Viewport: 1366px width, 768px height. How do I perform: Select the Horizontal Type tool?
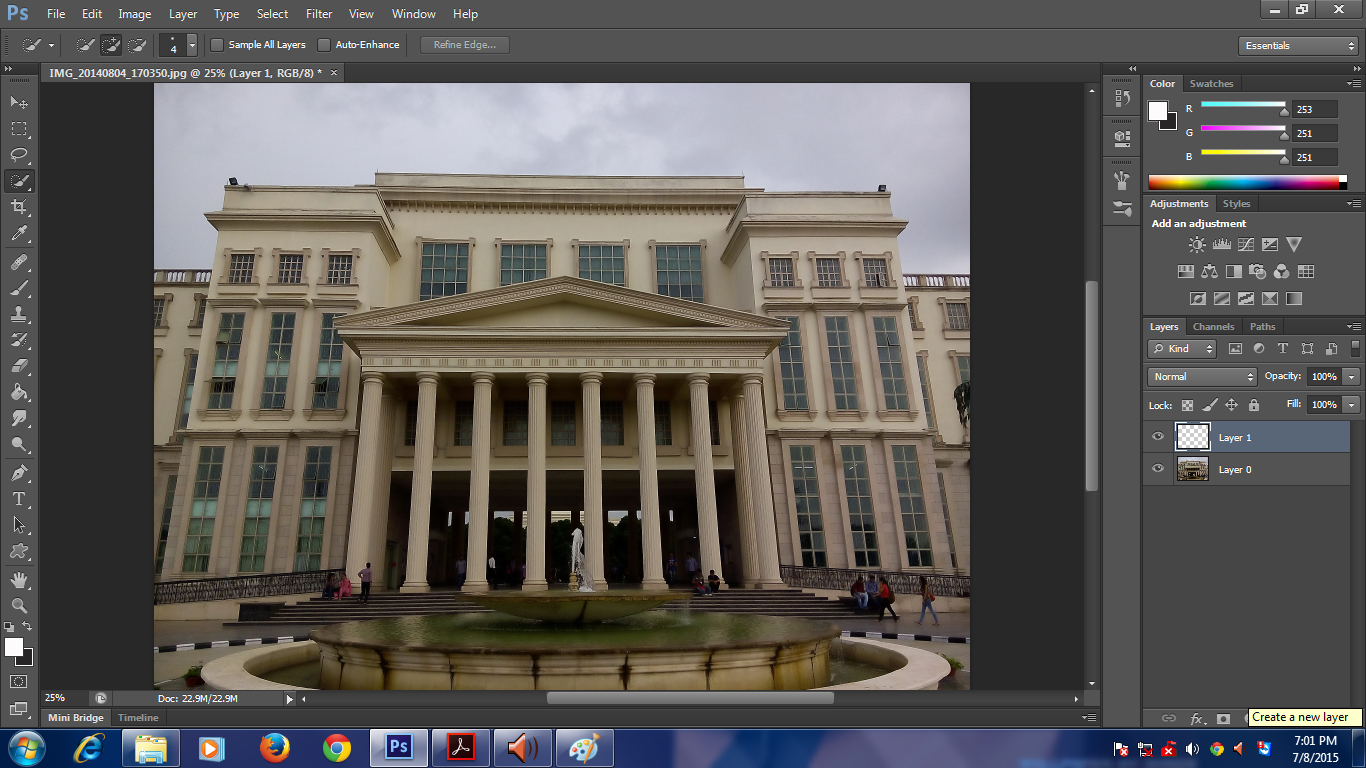[x=19, y=499]
